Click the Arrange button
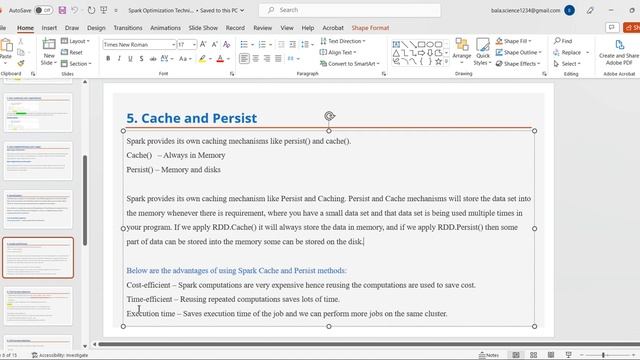 [462, 51]
